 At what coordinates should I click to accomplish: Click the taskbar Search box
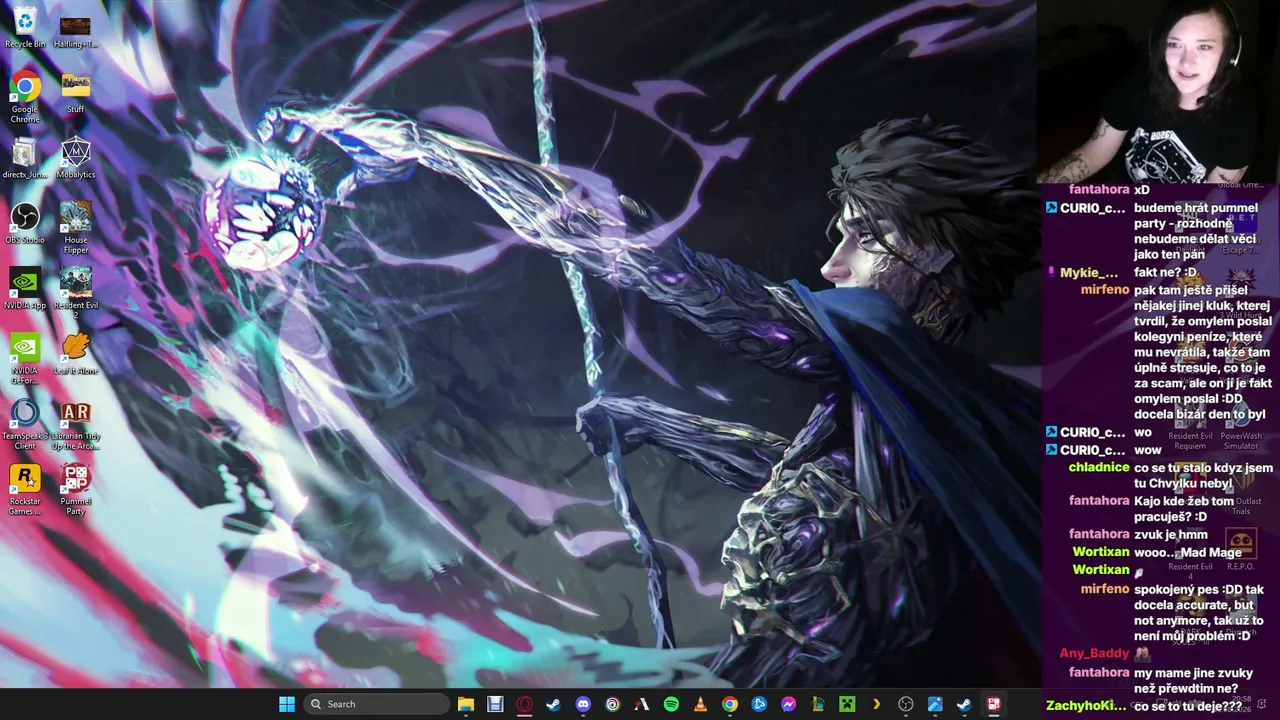click(x=376, y=704)
